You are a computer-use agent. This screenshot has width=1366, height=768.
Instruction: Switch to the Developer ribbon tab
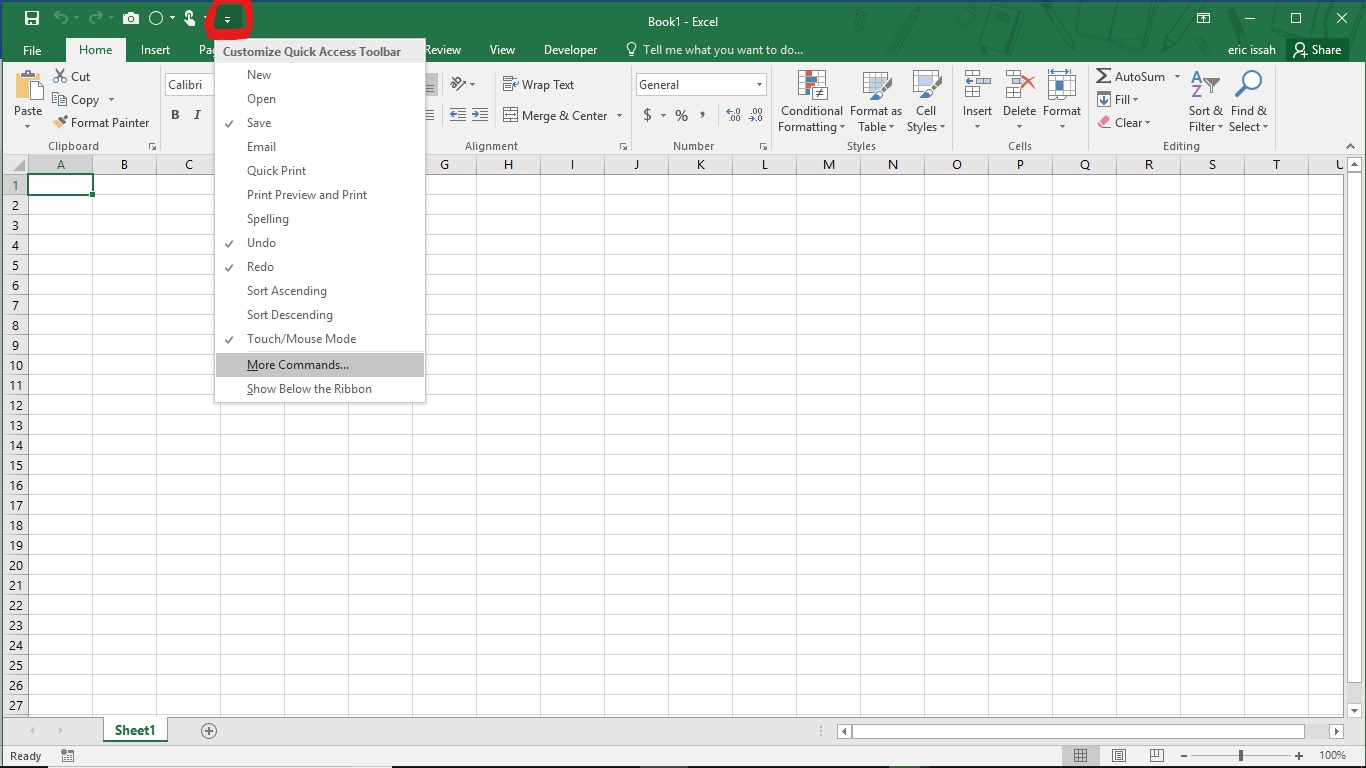click(x=570, y=50)
